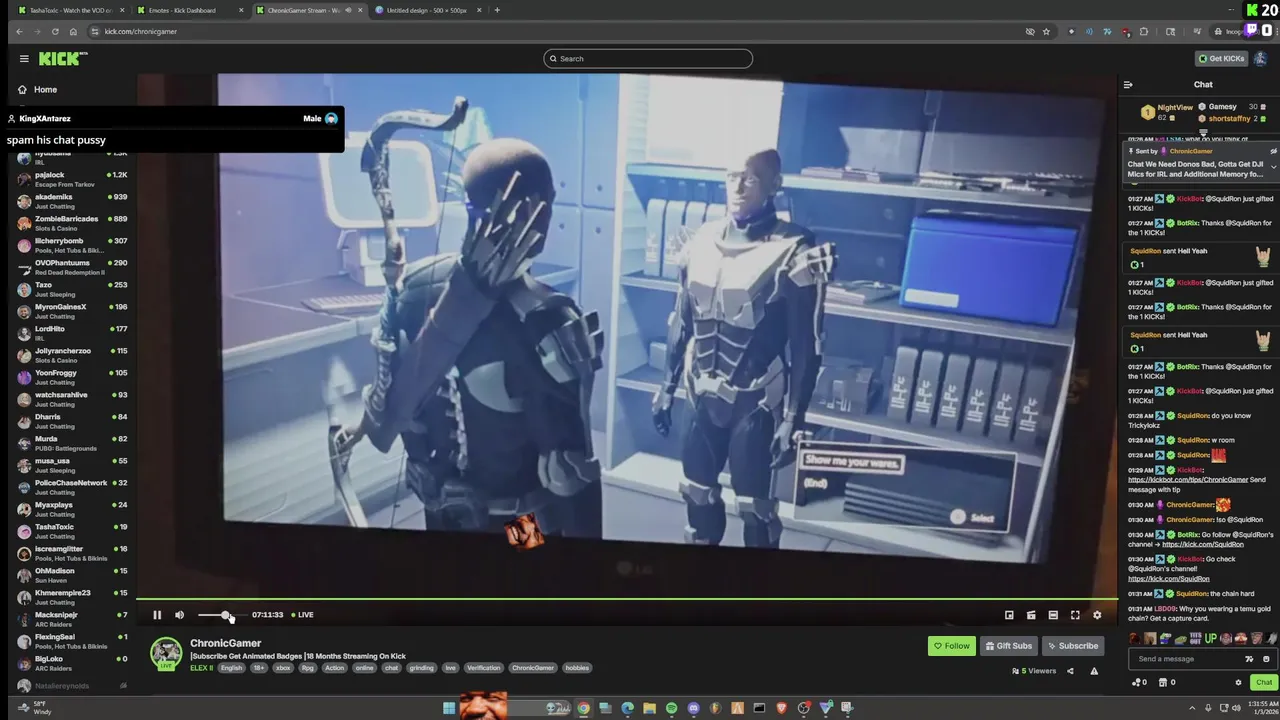Screen dimensions: 1280x720
Task: Share the stream icon
Action: [1070, 671]
